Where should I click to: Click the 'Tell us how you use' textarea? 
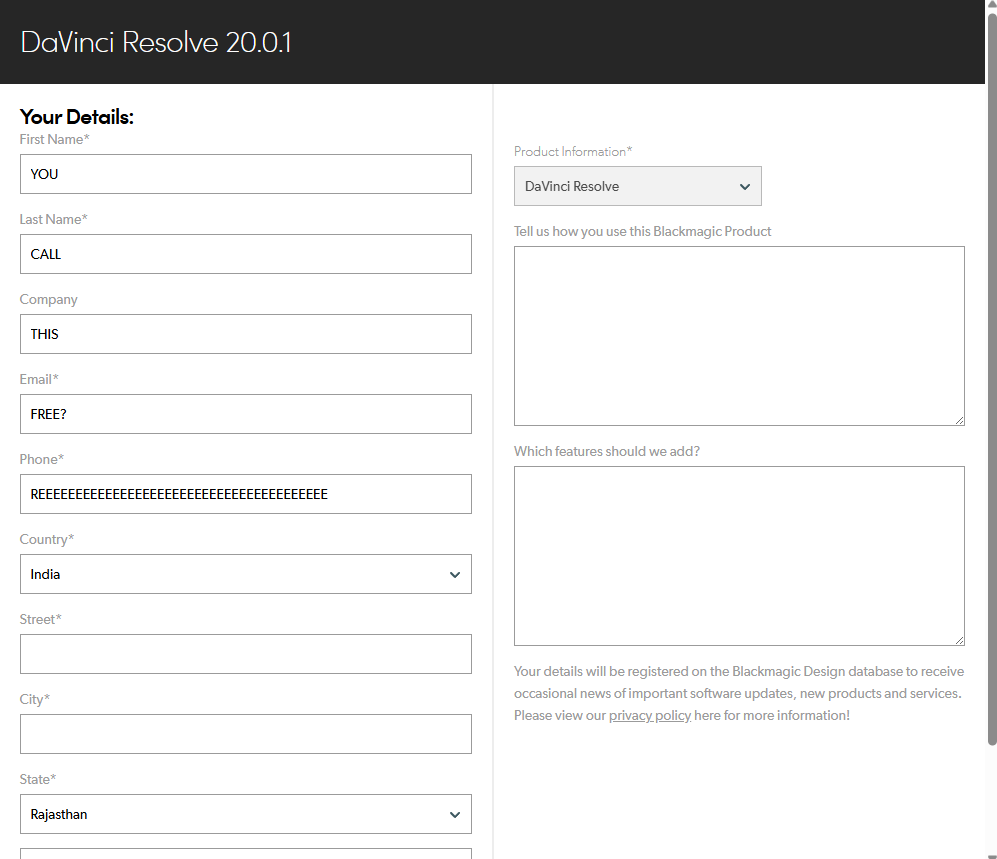[739, 335]
